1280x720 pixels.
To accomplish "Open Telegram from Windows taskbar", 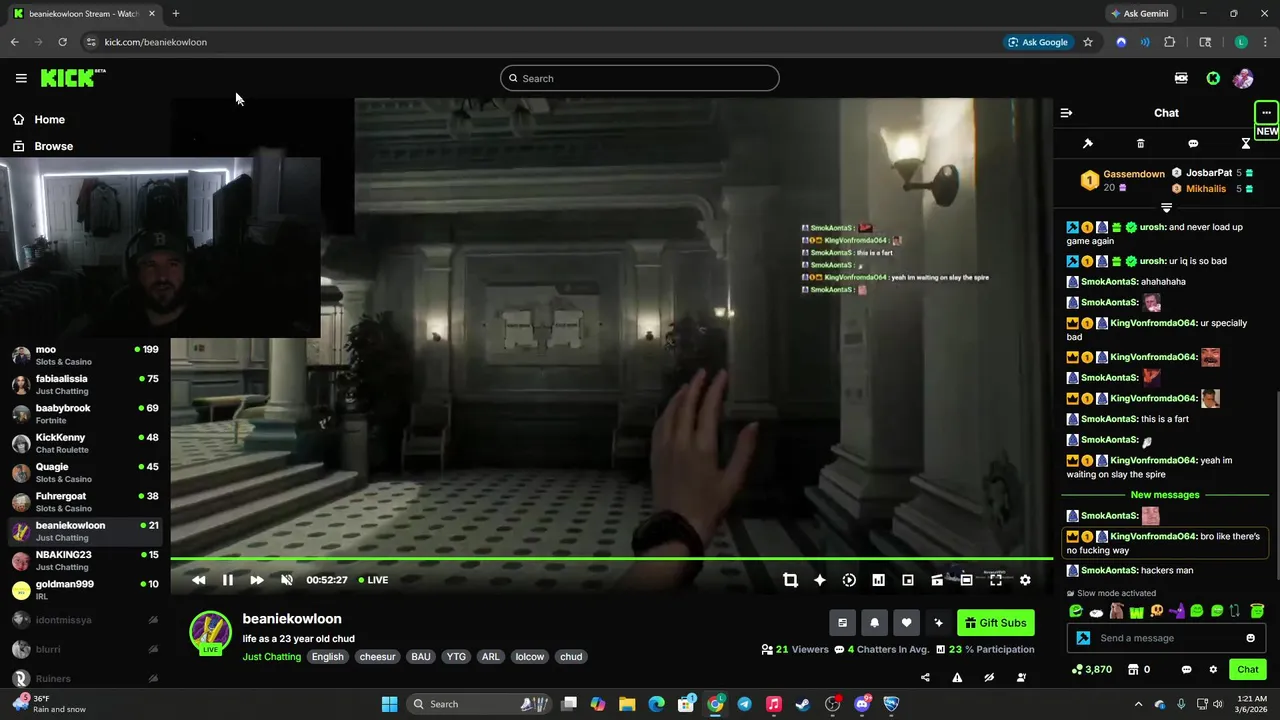I will click(x=744, y=704).
